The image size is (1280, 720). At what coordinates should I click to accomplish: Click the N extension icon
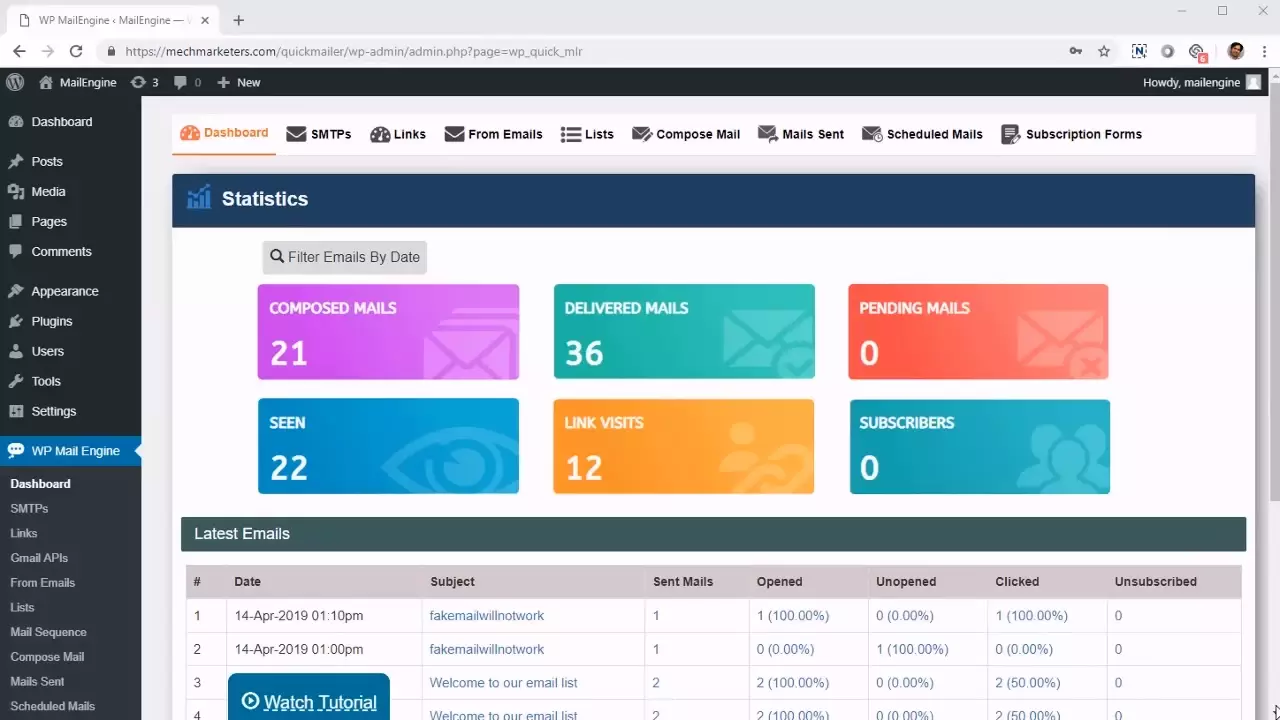1139,51
